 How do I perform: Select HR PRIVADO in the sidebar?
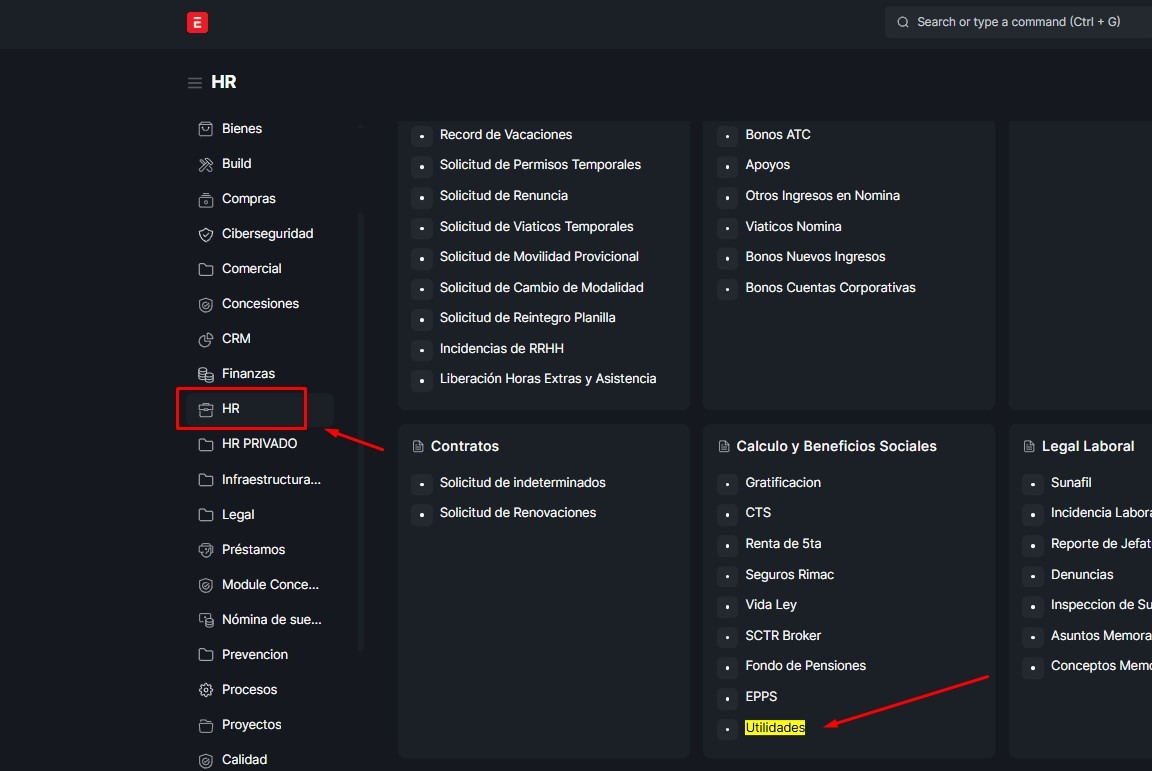(x=259, y=444)
